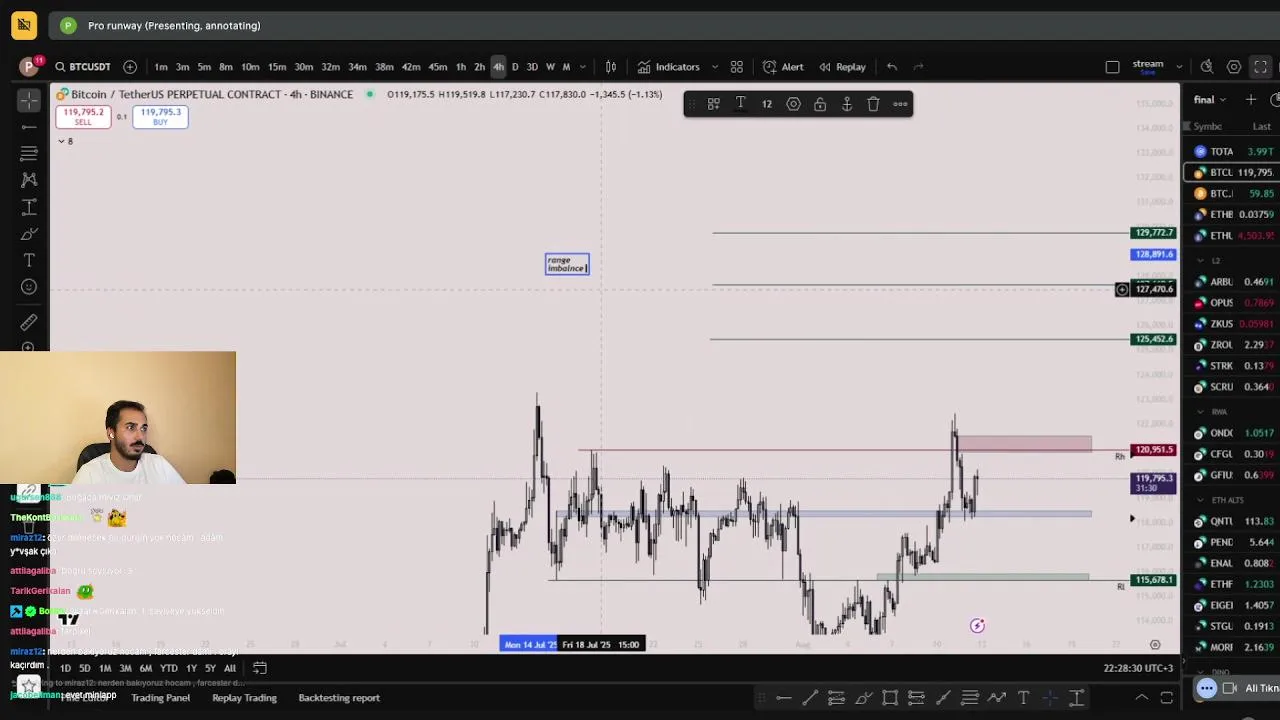Select the polyline tool in the bottom favorites toolbar

(x=997, y=698)
